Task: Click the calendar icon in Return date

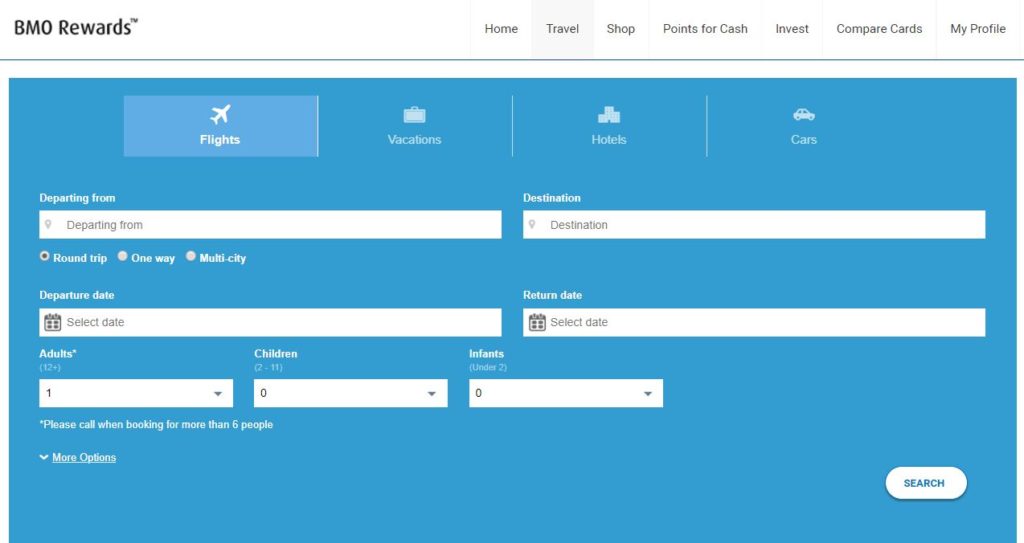Action: point(537,322)
